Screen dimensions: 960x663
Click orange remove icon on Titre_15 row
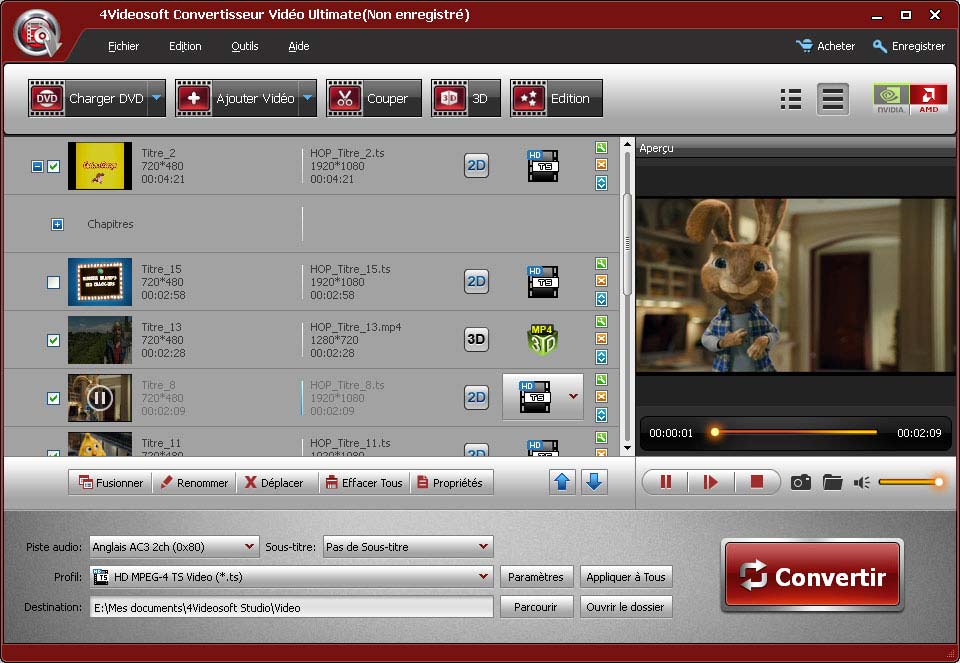pos(601,280)
